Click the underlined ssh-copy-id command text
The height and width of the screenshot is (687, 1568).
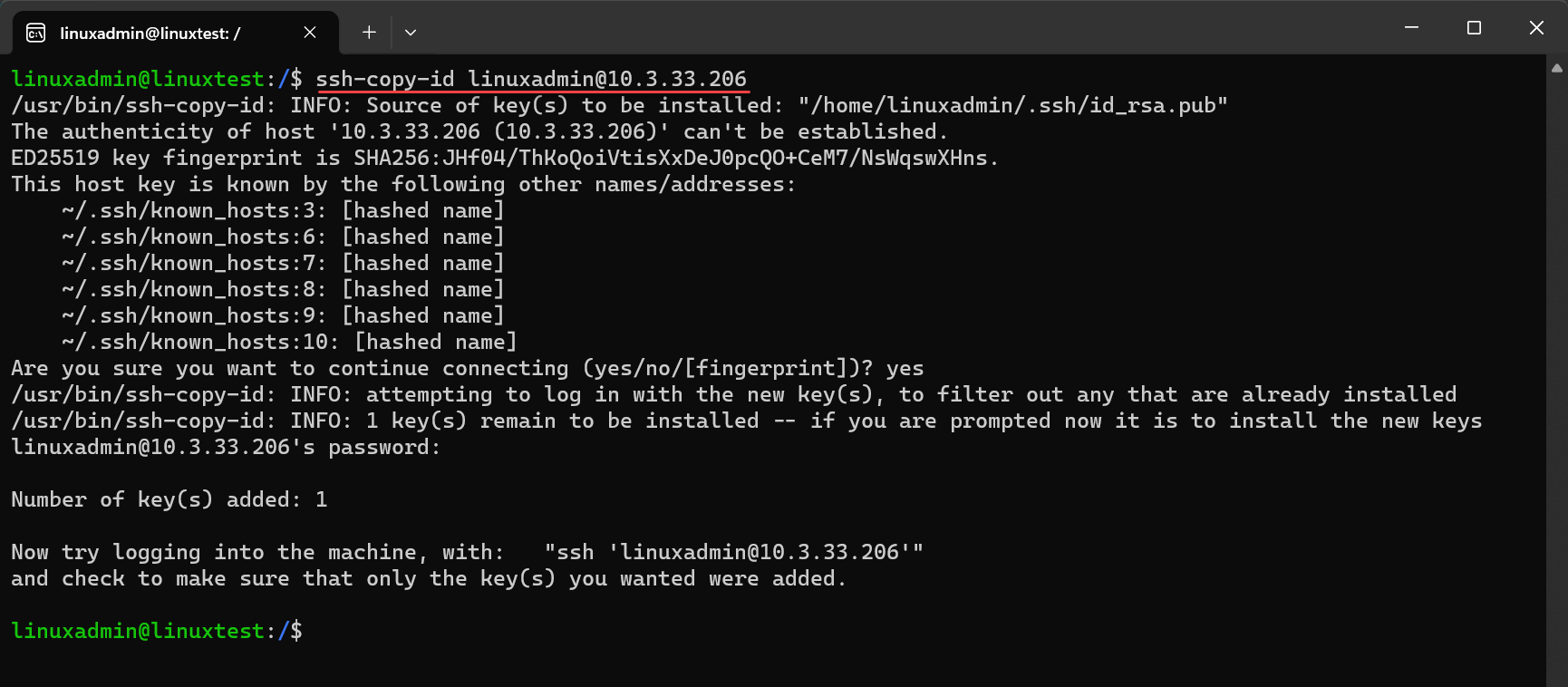click(531, 80)
